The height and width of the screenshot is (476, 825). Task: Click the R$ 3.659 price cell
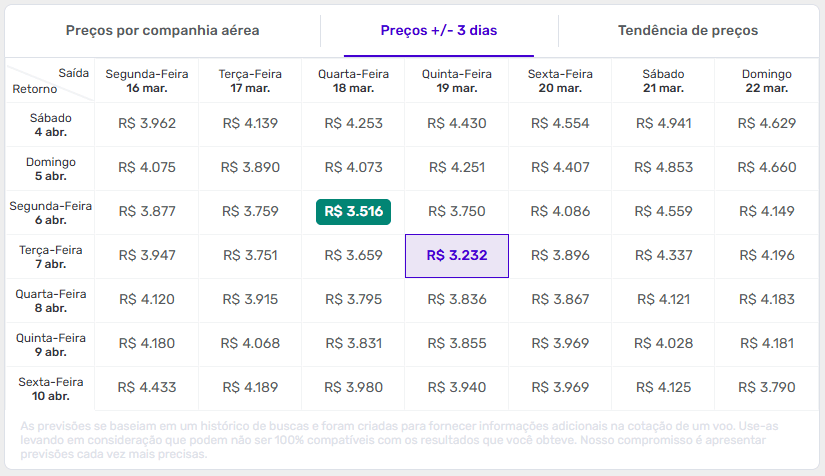(x=353, y=255)
